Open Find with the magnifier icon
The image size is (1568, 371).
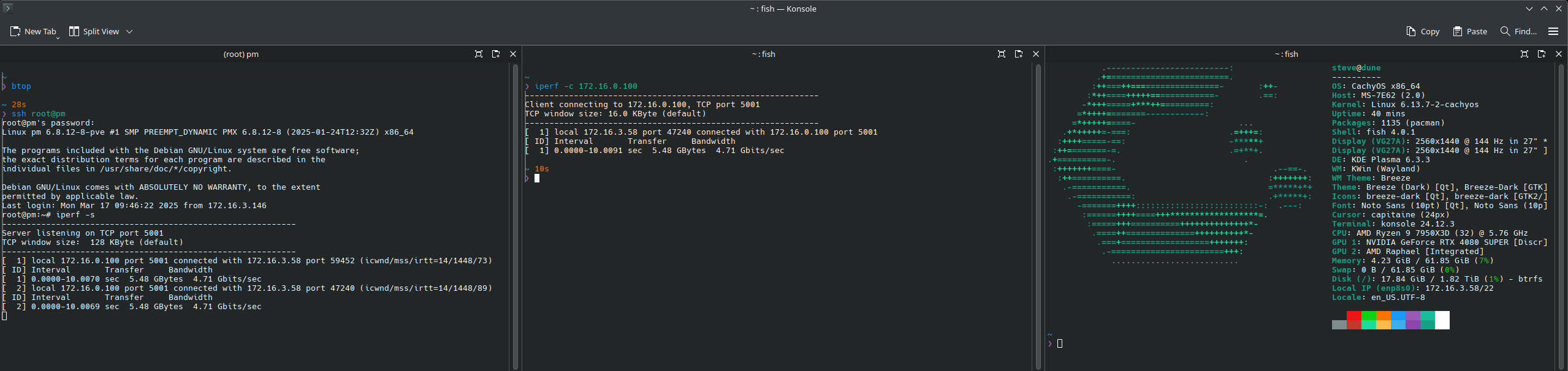click(1505, 31)
